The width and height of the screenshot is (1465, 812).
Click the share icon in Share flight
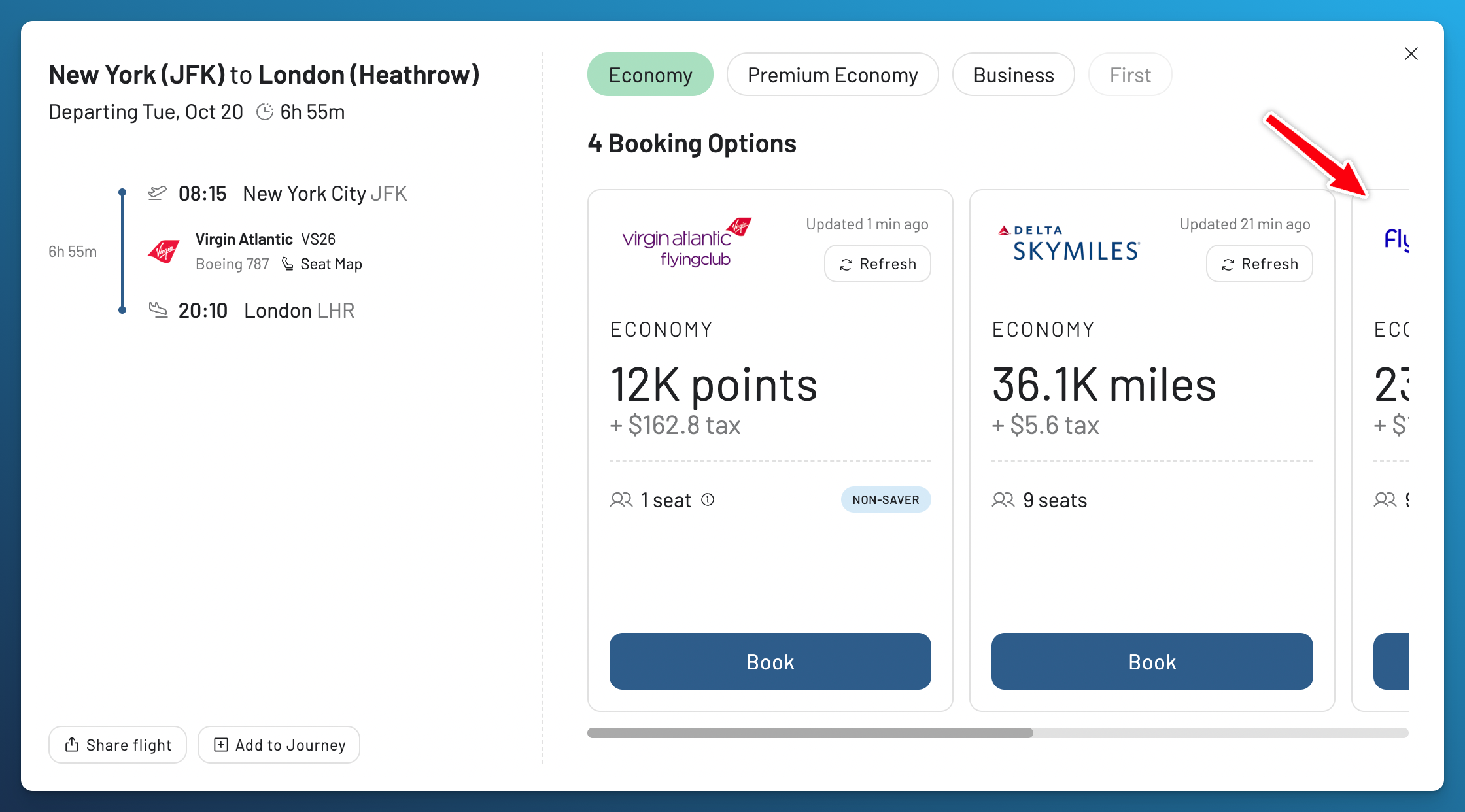72,744
